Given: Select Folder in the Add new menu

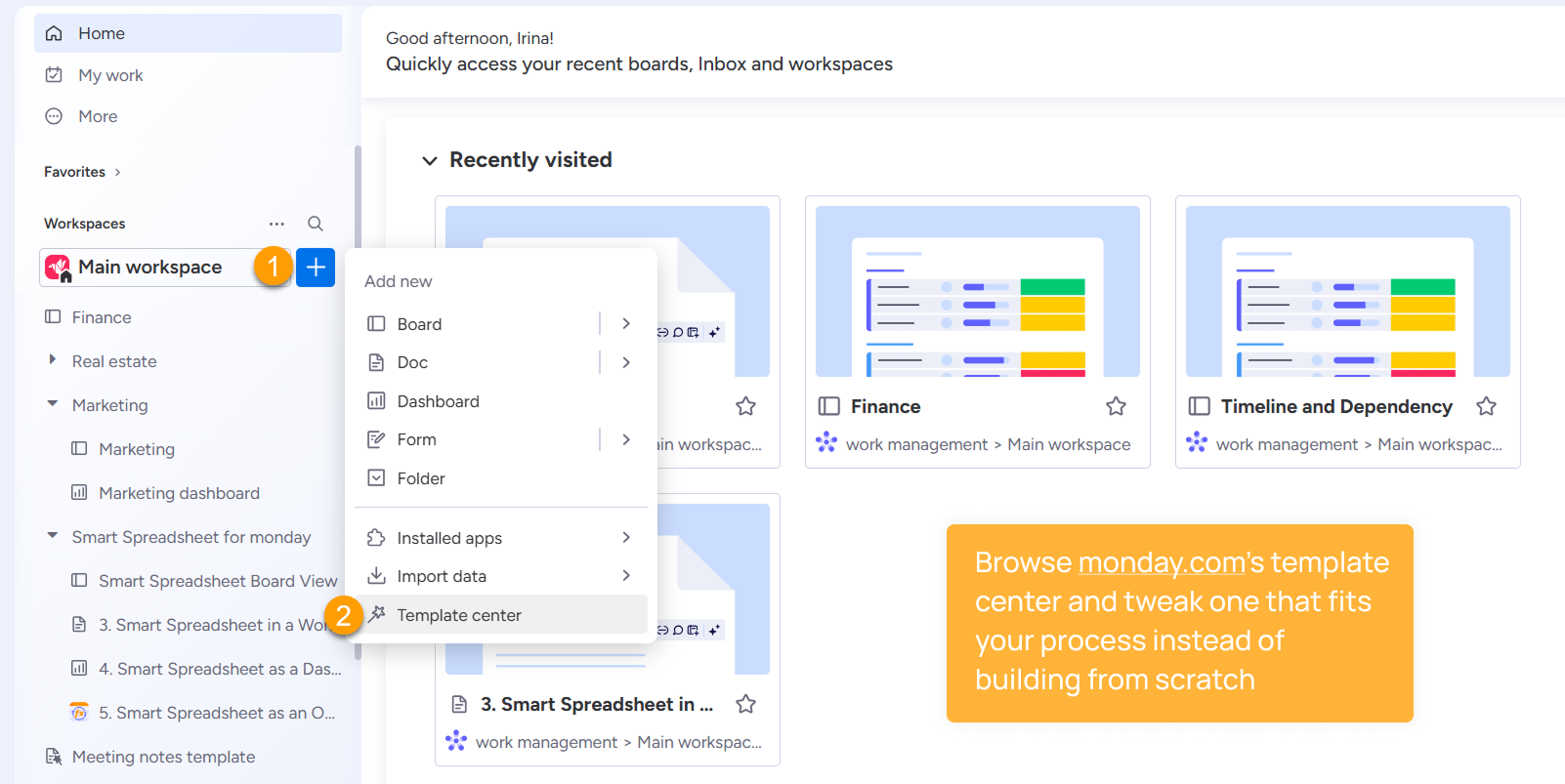Looking at the screenshot, I should (x=421, y=478).
